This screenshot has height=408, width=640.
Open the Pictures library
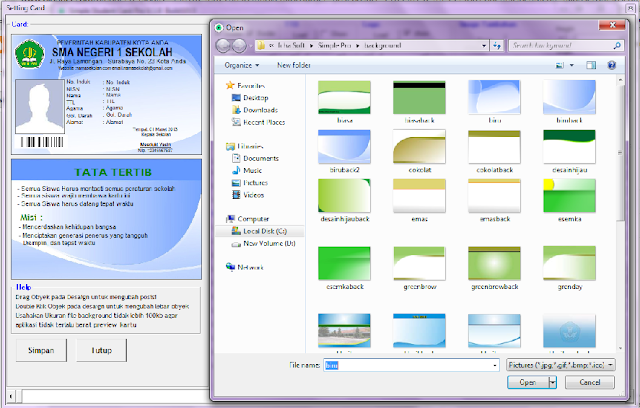click(250, 183)
